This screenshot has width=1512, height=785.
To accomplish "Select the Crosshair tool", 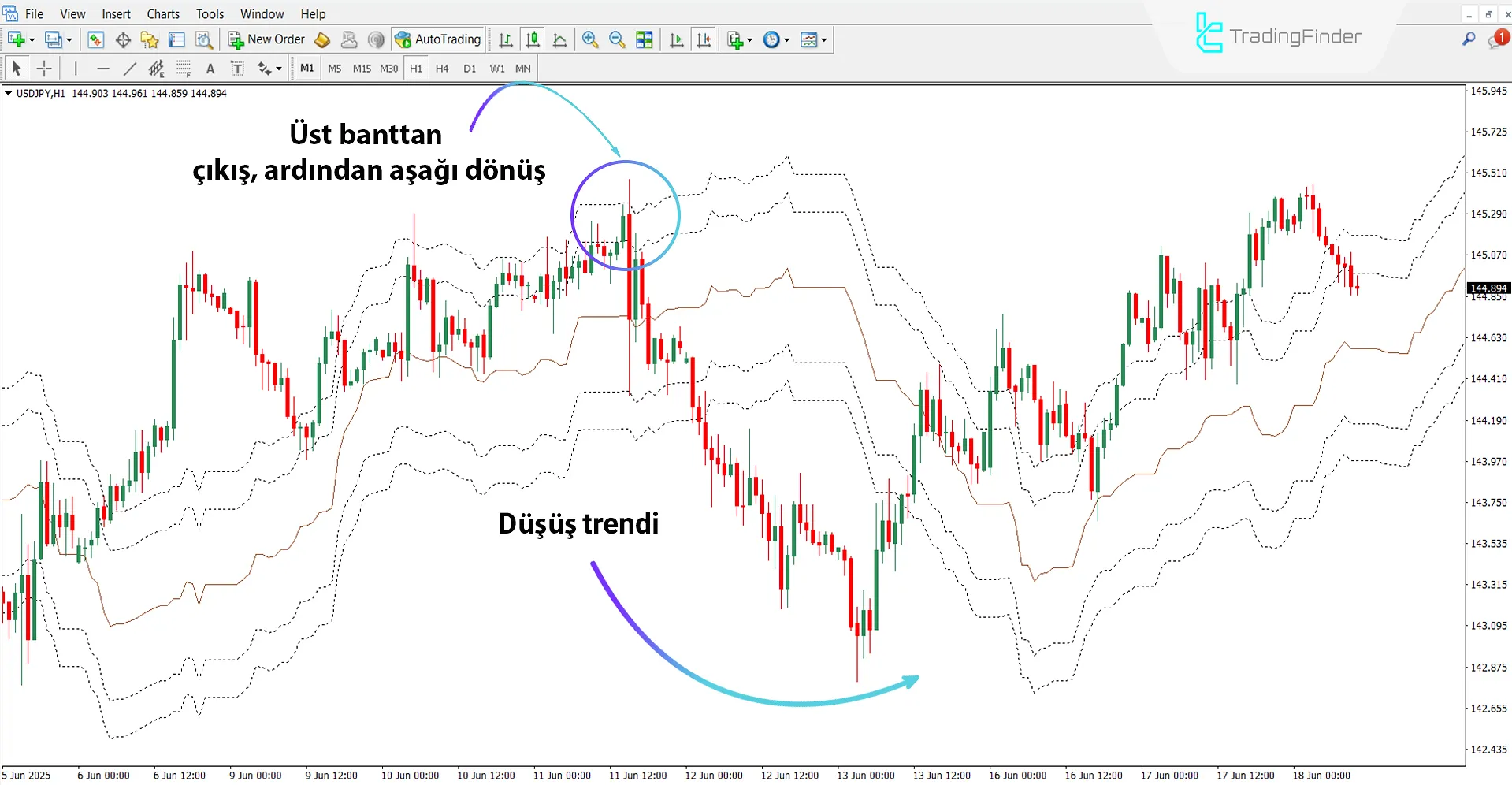I will (45, 69).
